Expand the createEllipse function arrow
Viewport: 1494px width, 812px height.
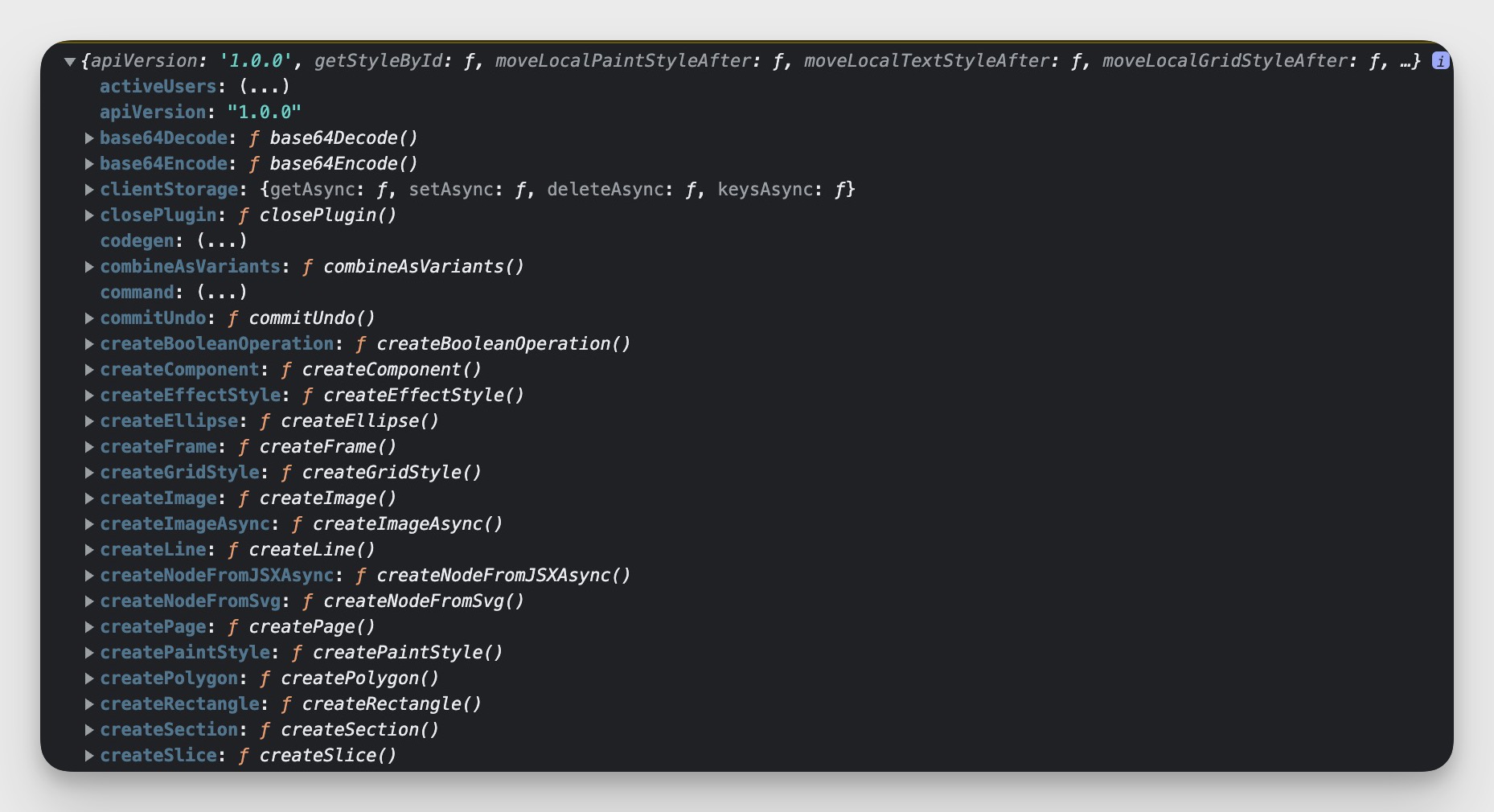click(89, 421)
